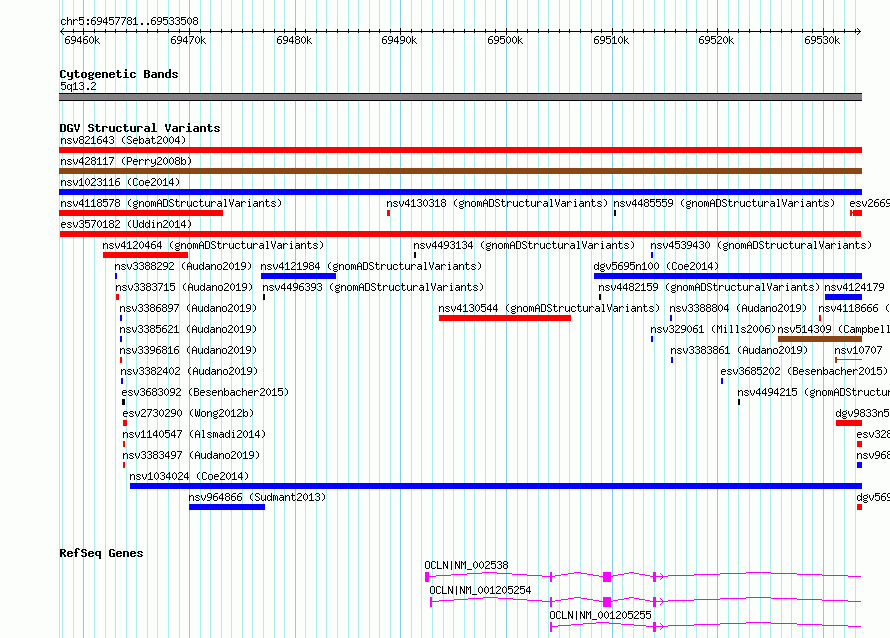
Task: Open OCLN|NM_002538 gene label
Action: (x=467, y=565)
